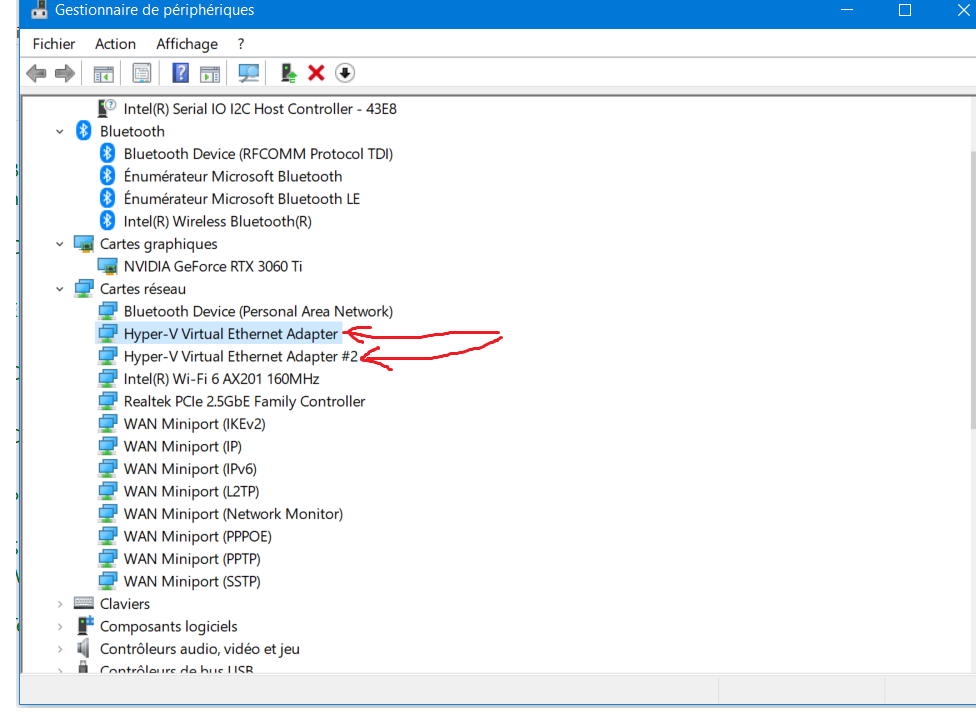Click the WAN Miniport (SSTP) adapter icon
Image resolution: width=976 pixels, height=725 pixels.
[x=108, y=581]
